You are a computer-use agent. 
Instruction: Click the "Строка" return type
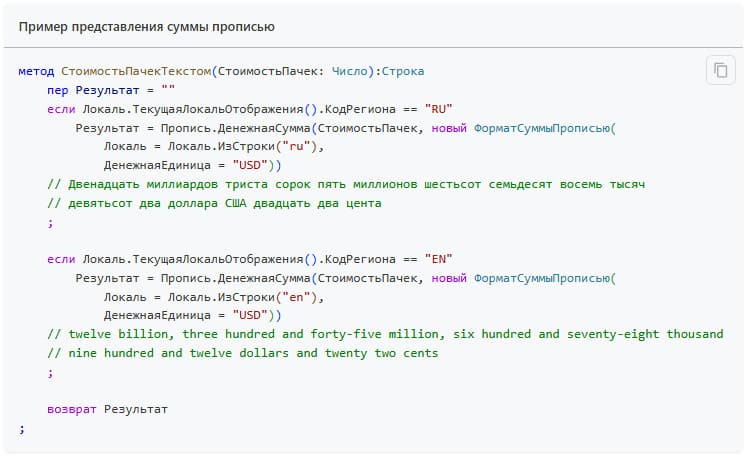pos(402,72)
